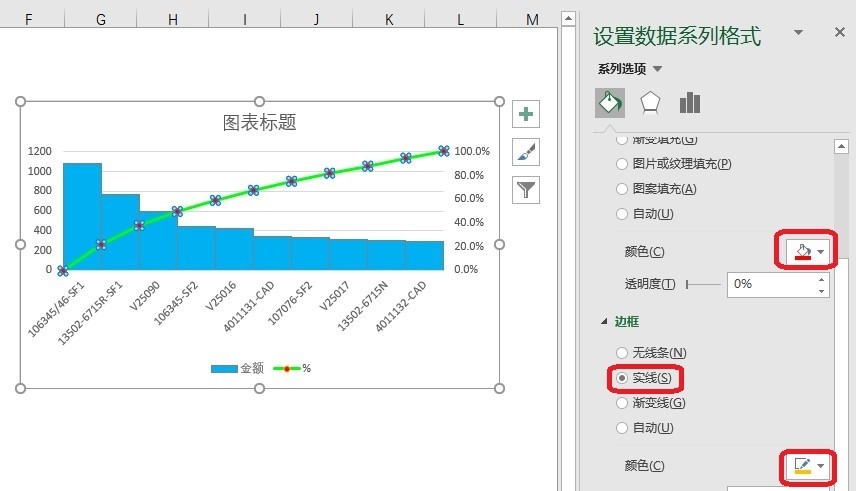
Task: Click the 1200 primary axis label
Action: [x=40, y=151]
